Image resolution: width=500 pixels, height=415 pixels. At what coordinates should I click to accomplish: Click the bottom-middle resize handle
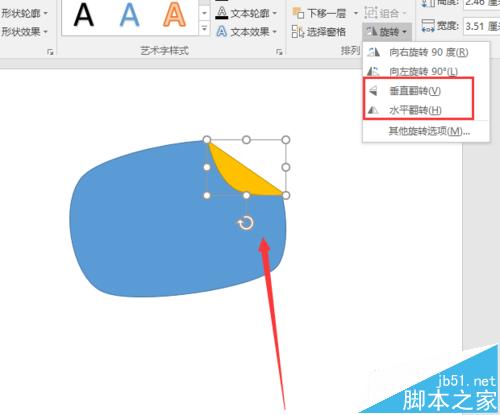pyautogui.click(x=246, y=195)
